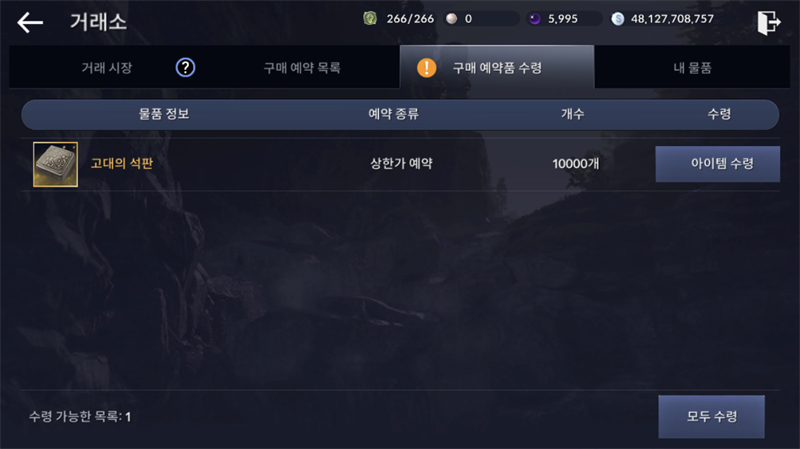This screenshot has height=449, width=800.
Task: Switch to the 거래 시장 tab
Action: point(107,67)
